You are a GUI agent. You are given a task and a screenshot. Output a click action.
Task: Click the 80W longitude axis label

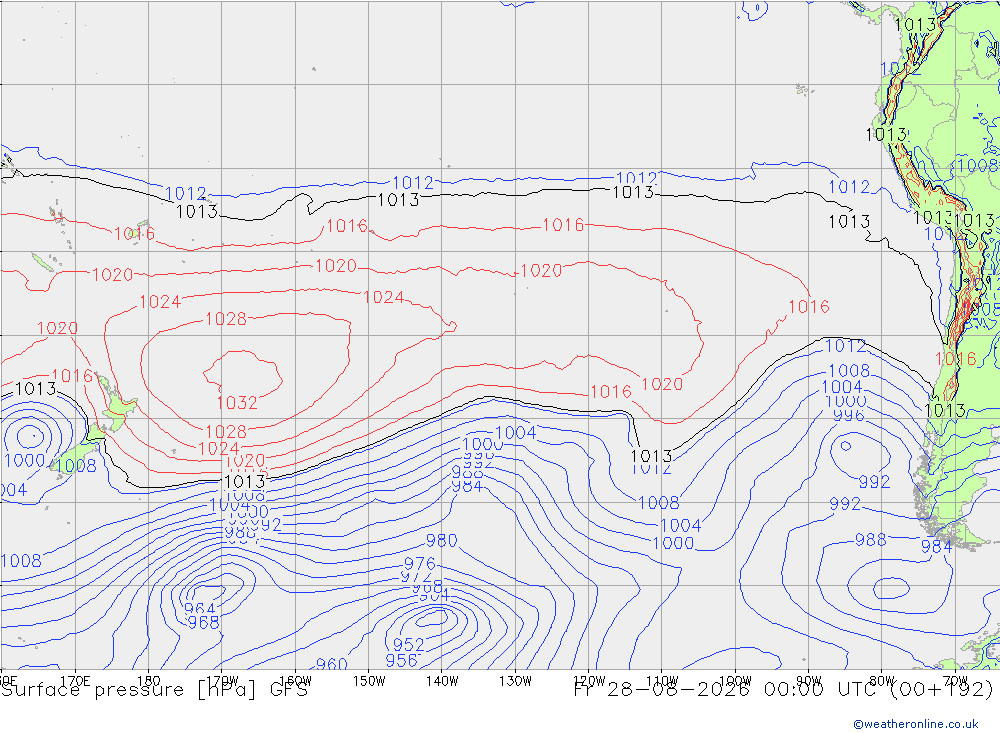click(x=882, y=681)
